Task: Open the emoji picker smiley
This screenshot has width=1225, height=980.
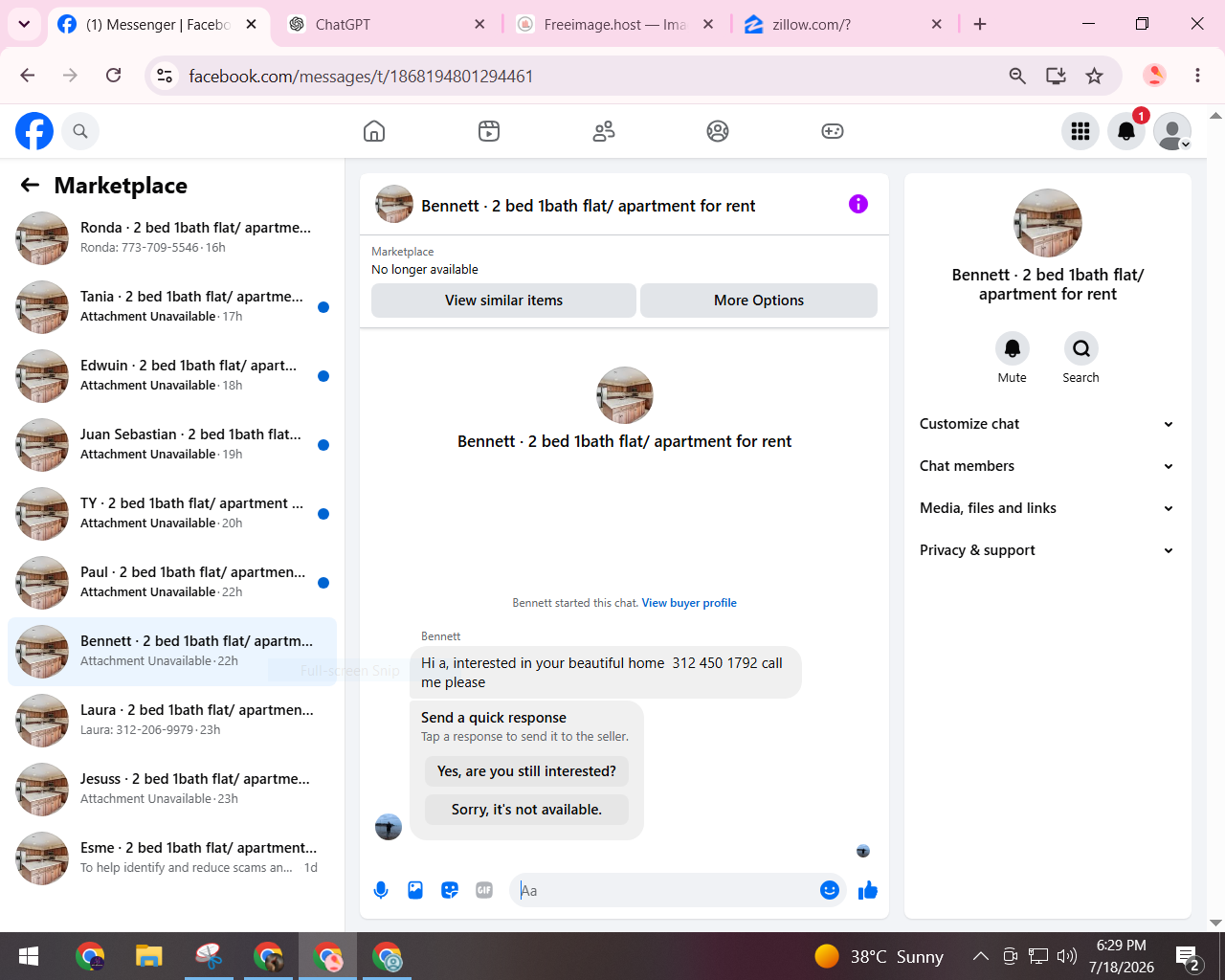Action: tap(830, 890)
